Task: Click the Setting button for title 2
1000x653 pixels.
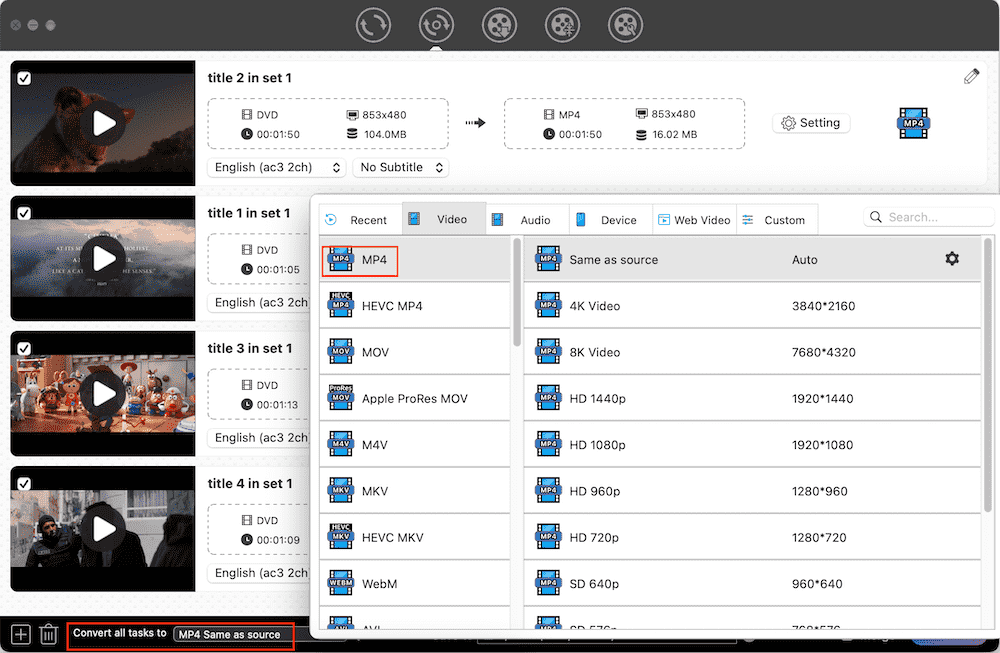Action: point(812,122)
